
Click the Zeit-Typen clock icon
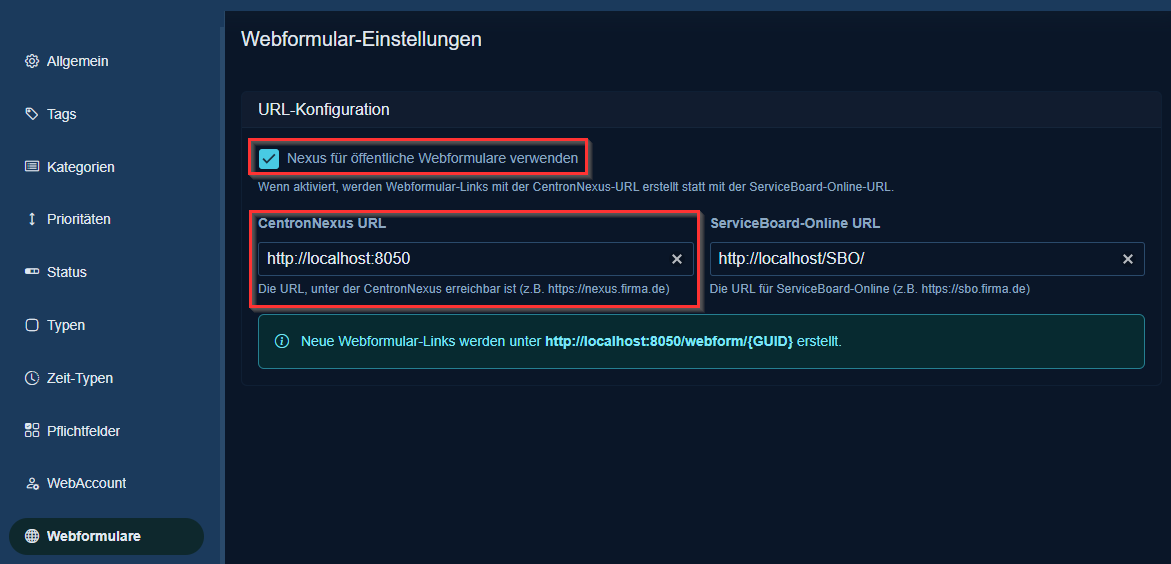pyautogui.click(x=31, y=378)
